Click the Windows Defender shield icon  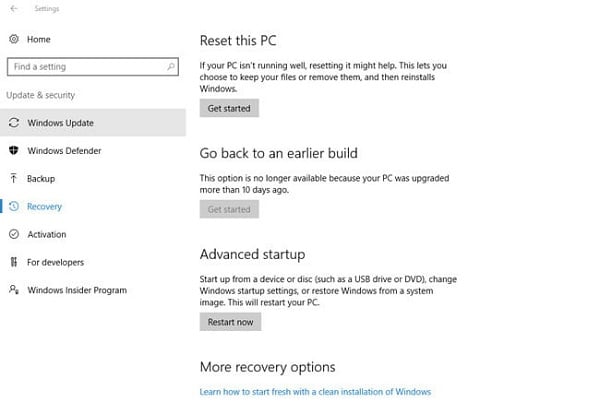[14, 150]
